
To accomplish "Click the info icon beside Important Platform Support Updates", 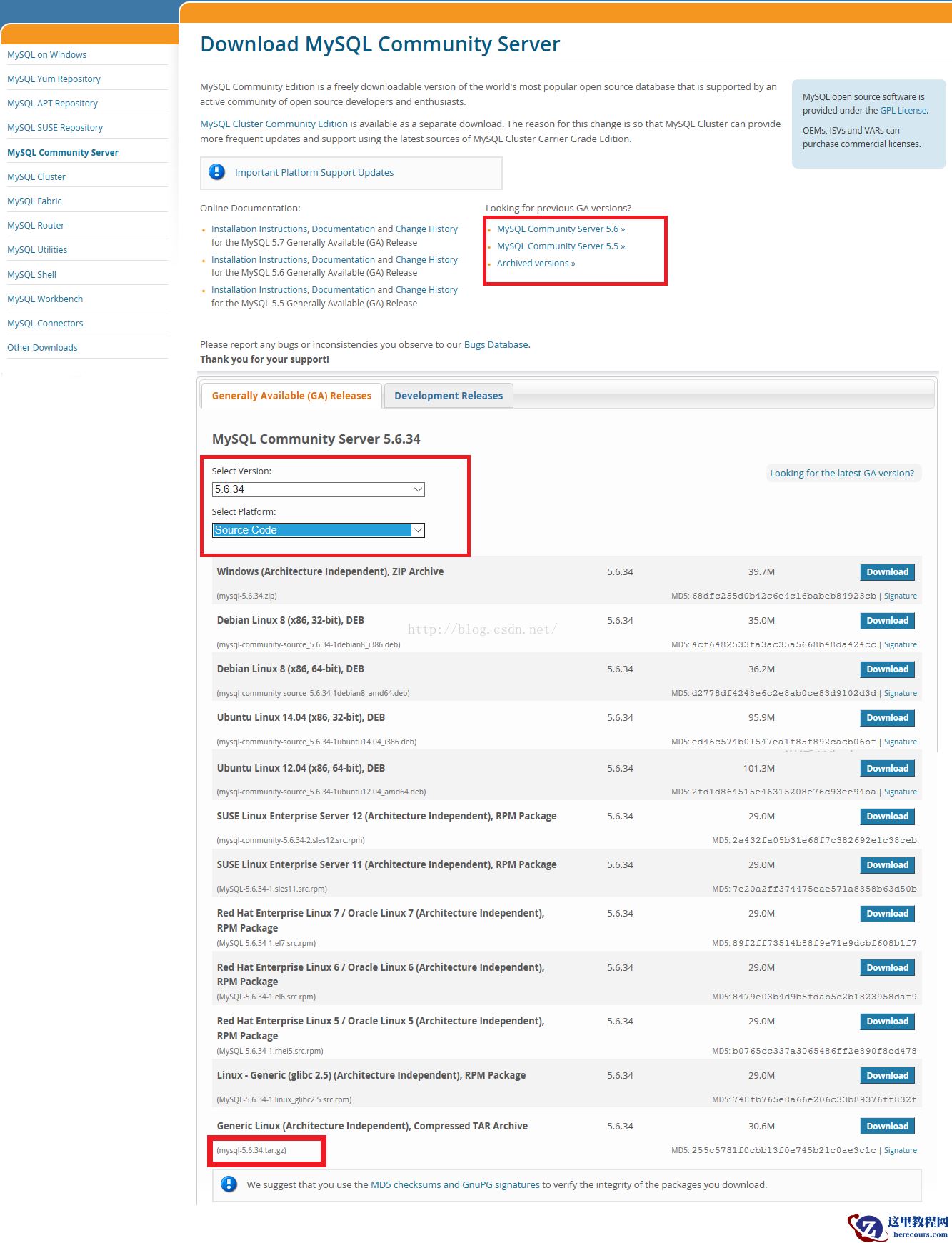I will [x=216, y=172].
